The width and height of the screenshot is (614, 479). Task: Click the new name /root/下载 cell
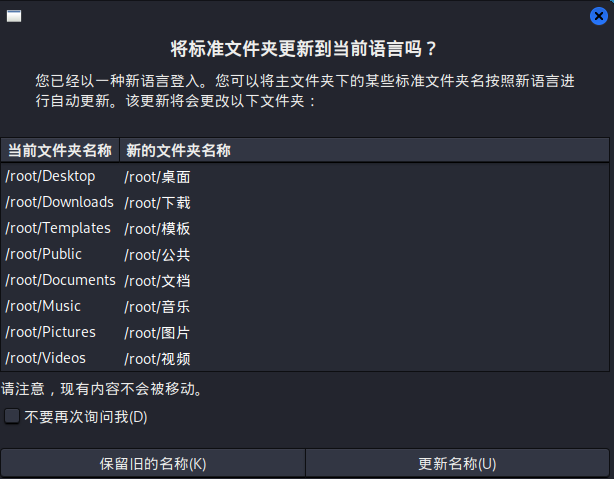click(157, 203)
